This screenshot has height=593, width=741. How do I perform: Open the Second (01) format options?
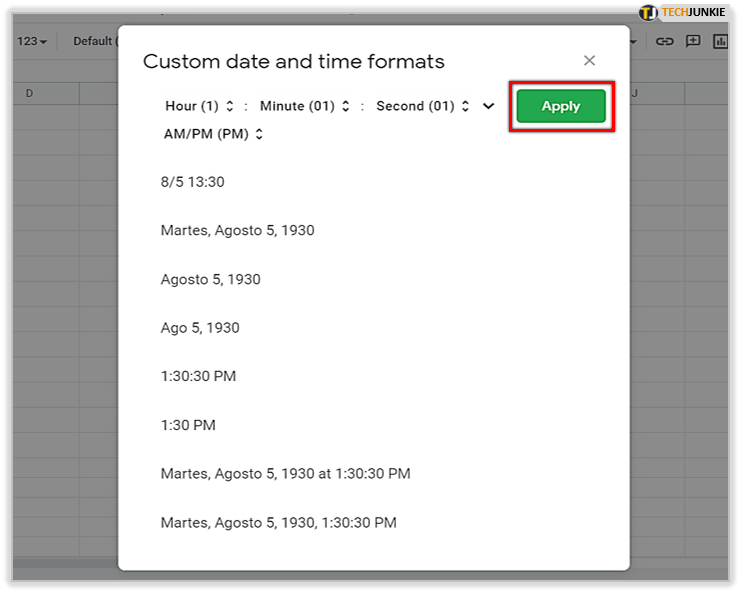[422, 106]
